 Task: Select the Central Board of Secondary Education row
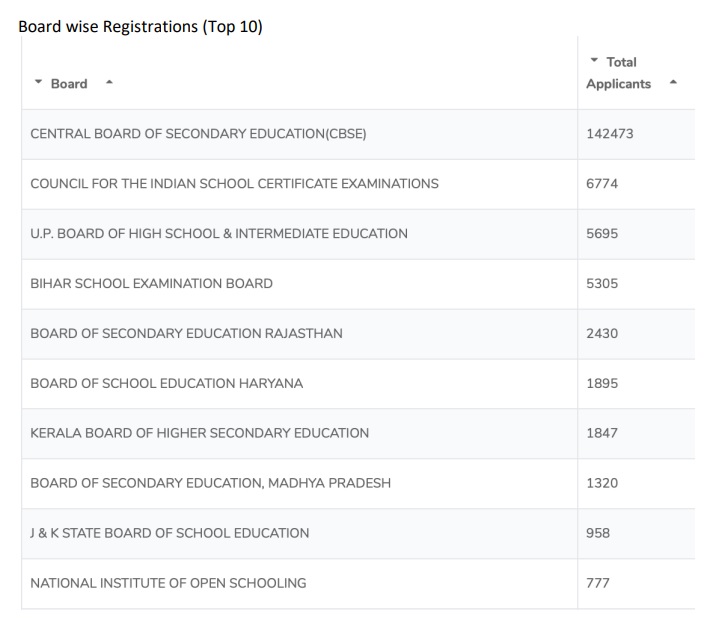click(x=198, y=134)
